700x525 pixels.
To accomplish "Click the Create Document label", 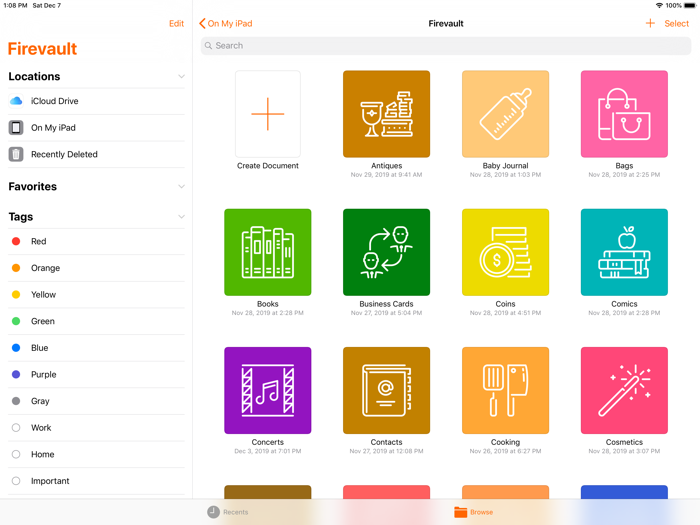I will 267,166.
